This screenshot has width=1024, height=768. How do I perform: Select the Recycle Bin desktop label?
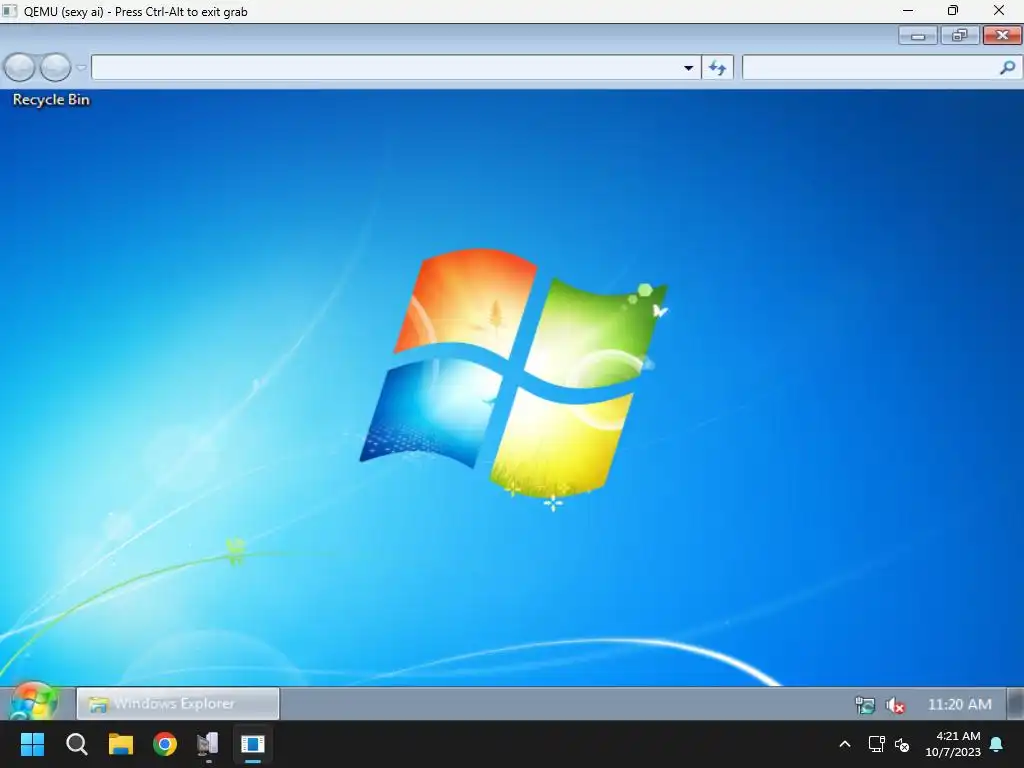coord(51,99)
